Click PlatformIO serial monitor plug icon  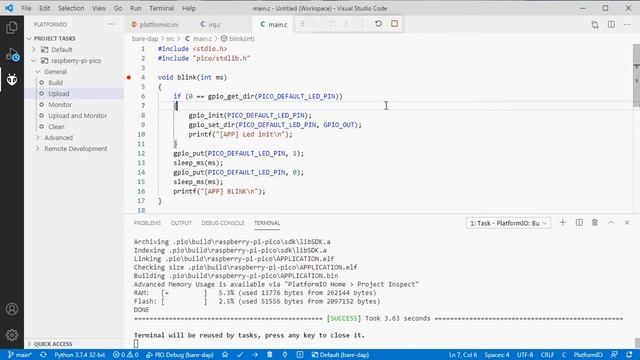(x=285, y=355)
